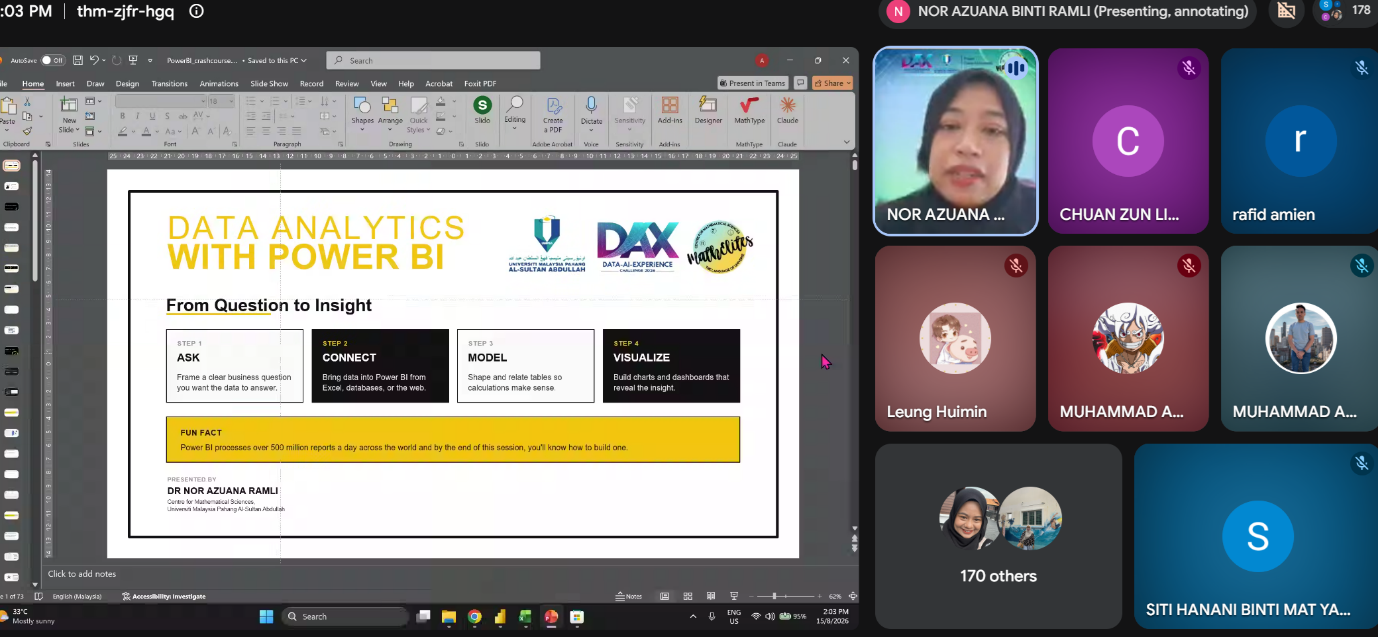Switch to Reading View icon

pos(710,596)
